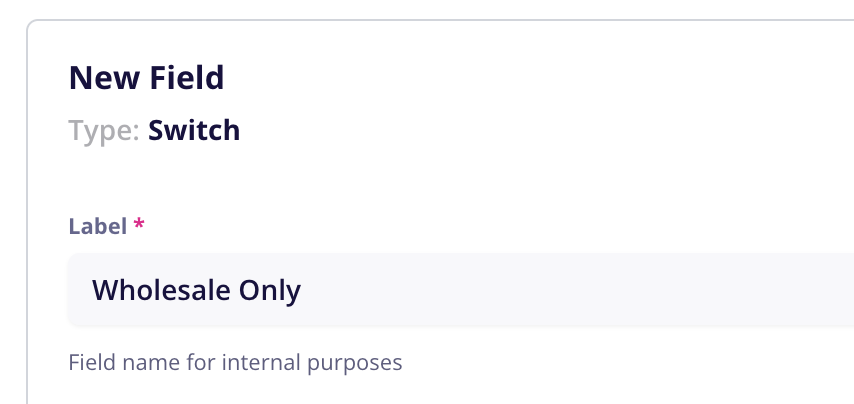The height and width of the screenshot is (404, 854).
Task: Click blank area right of helper text
Action: [x=620, y=362]
